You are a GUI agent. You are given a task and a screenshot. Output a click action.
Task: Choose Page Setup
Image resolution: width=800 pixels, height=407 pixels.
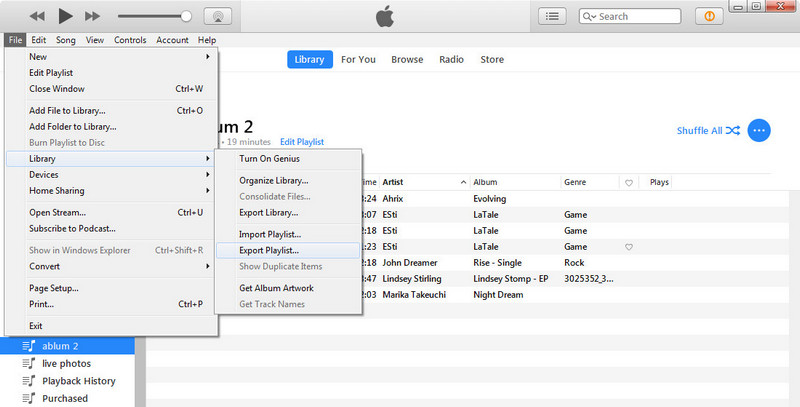111,288
